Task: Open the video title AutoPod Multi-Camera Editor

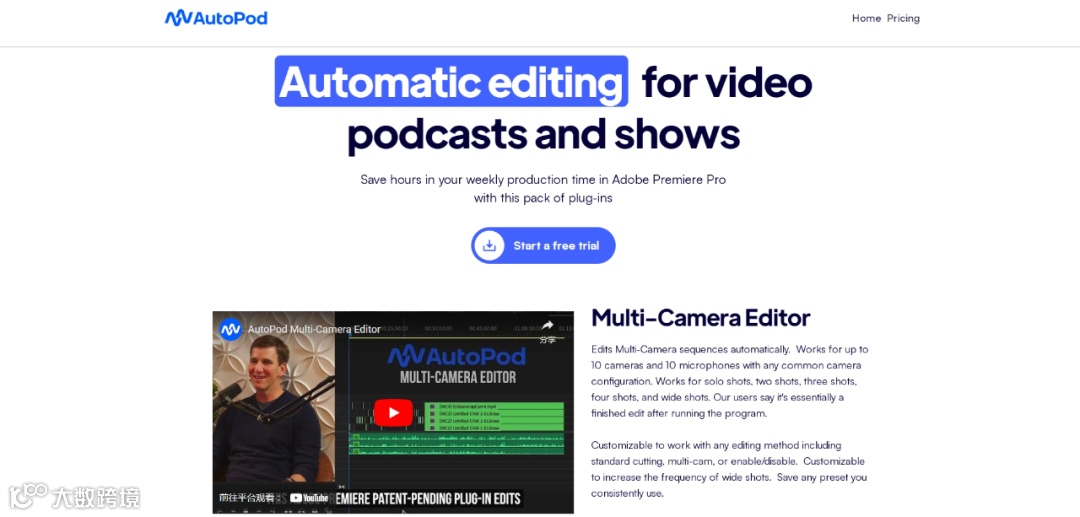Action: pyautogui.click(x=314, y=329)
